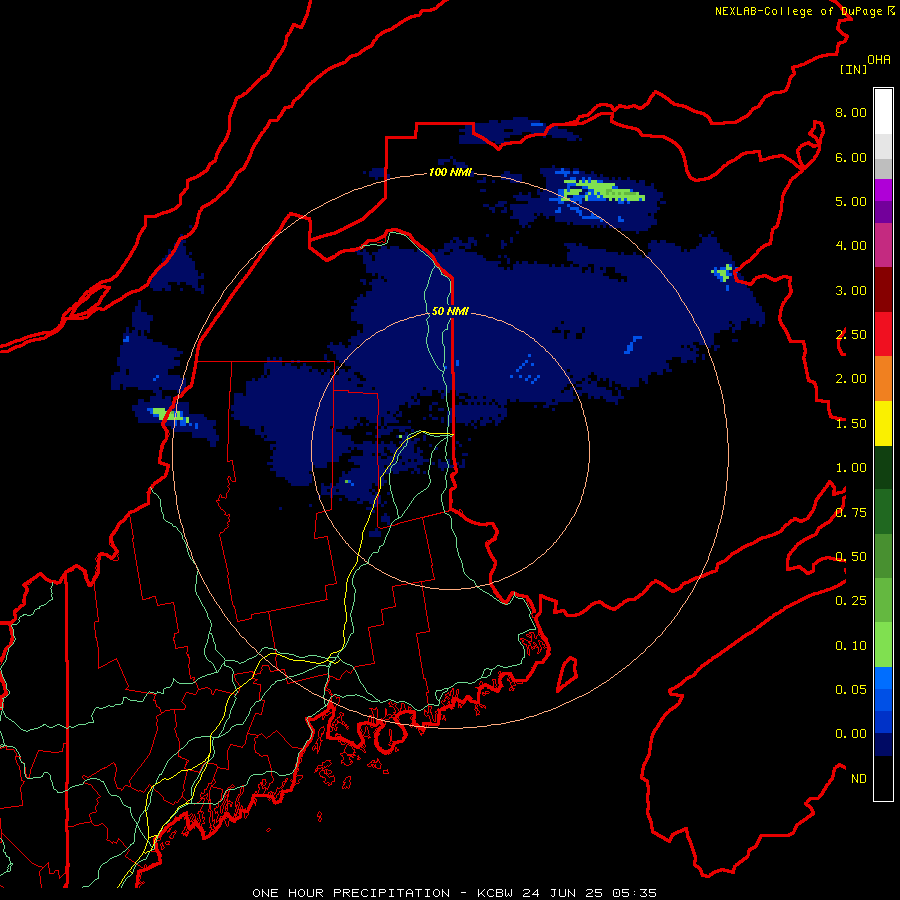Click the small green cell near the northeastern coast
This screenshot has width=900, height=900.
coord(723,271)
